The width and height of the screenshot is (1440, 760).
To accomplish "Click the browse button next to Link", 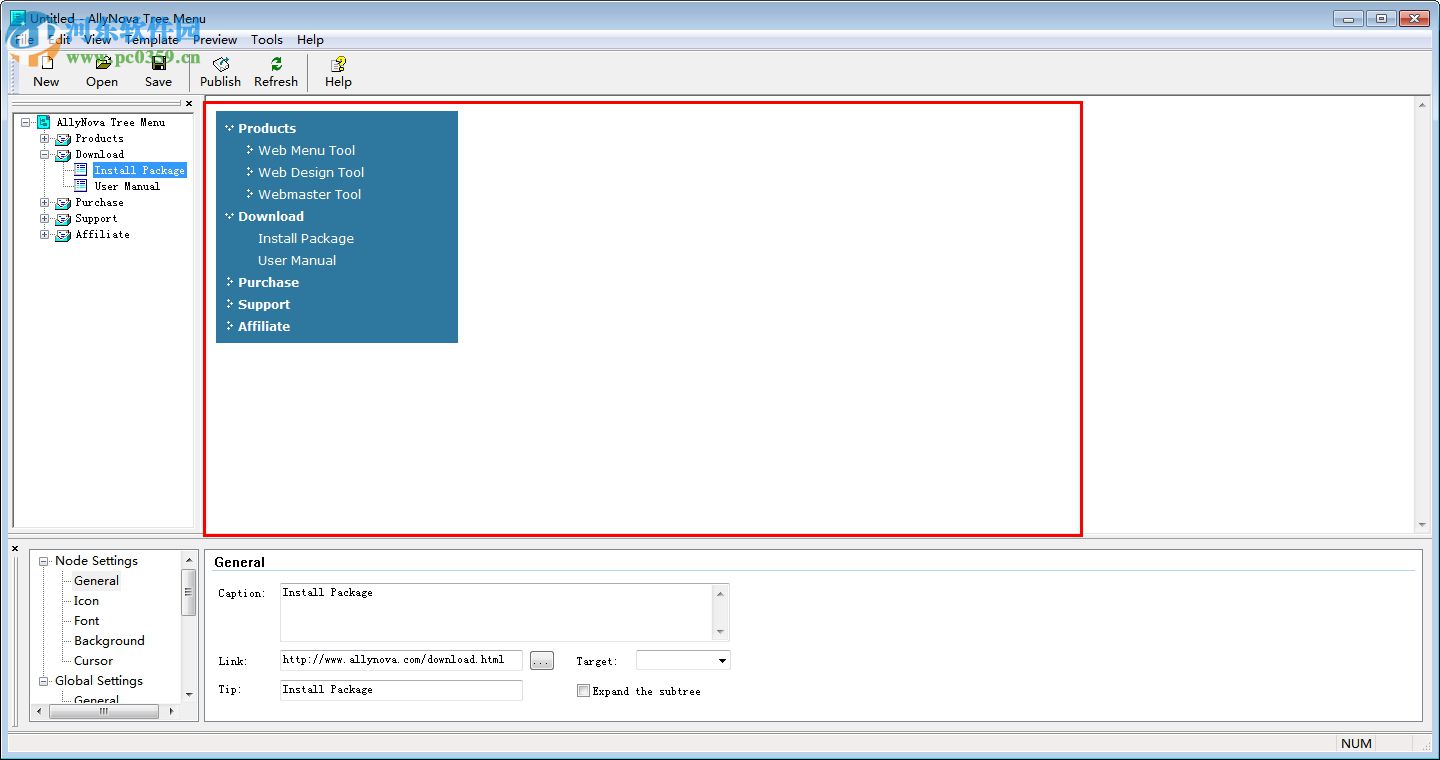I will 541,660.
